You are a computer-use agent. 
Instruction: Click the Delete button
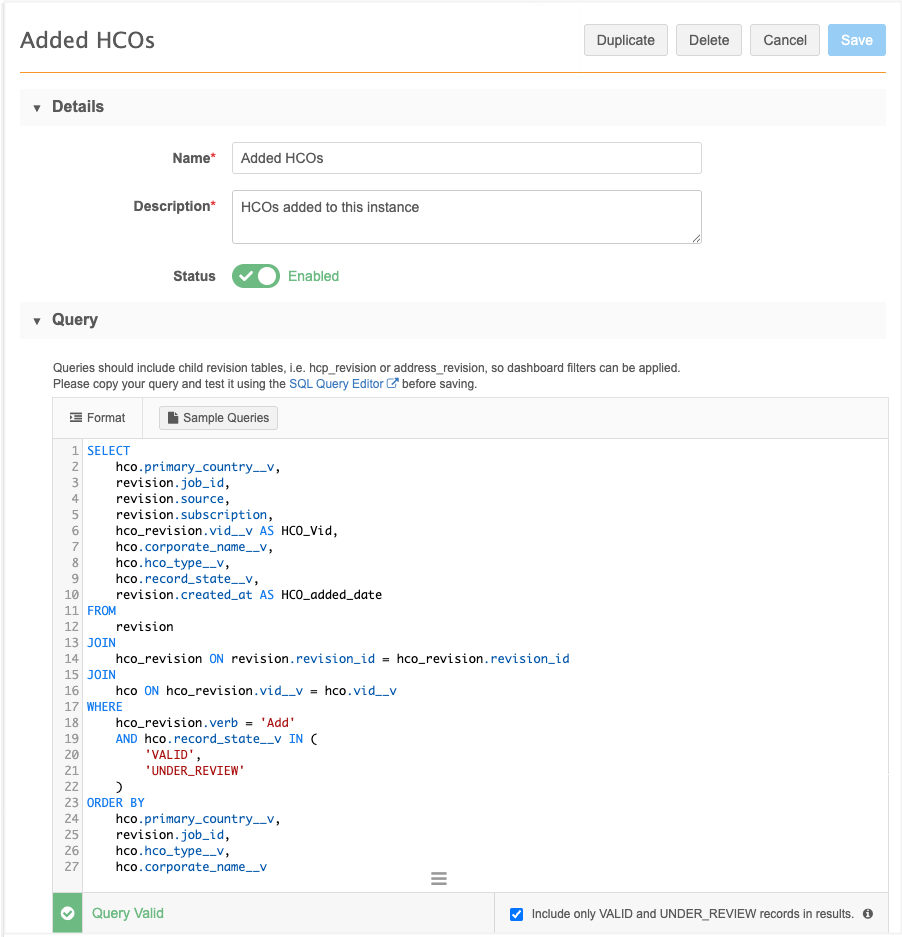pos(709,40)
